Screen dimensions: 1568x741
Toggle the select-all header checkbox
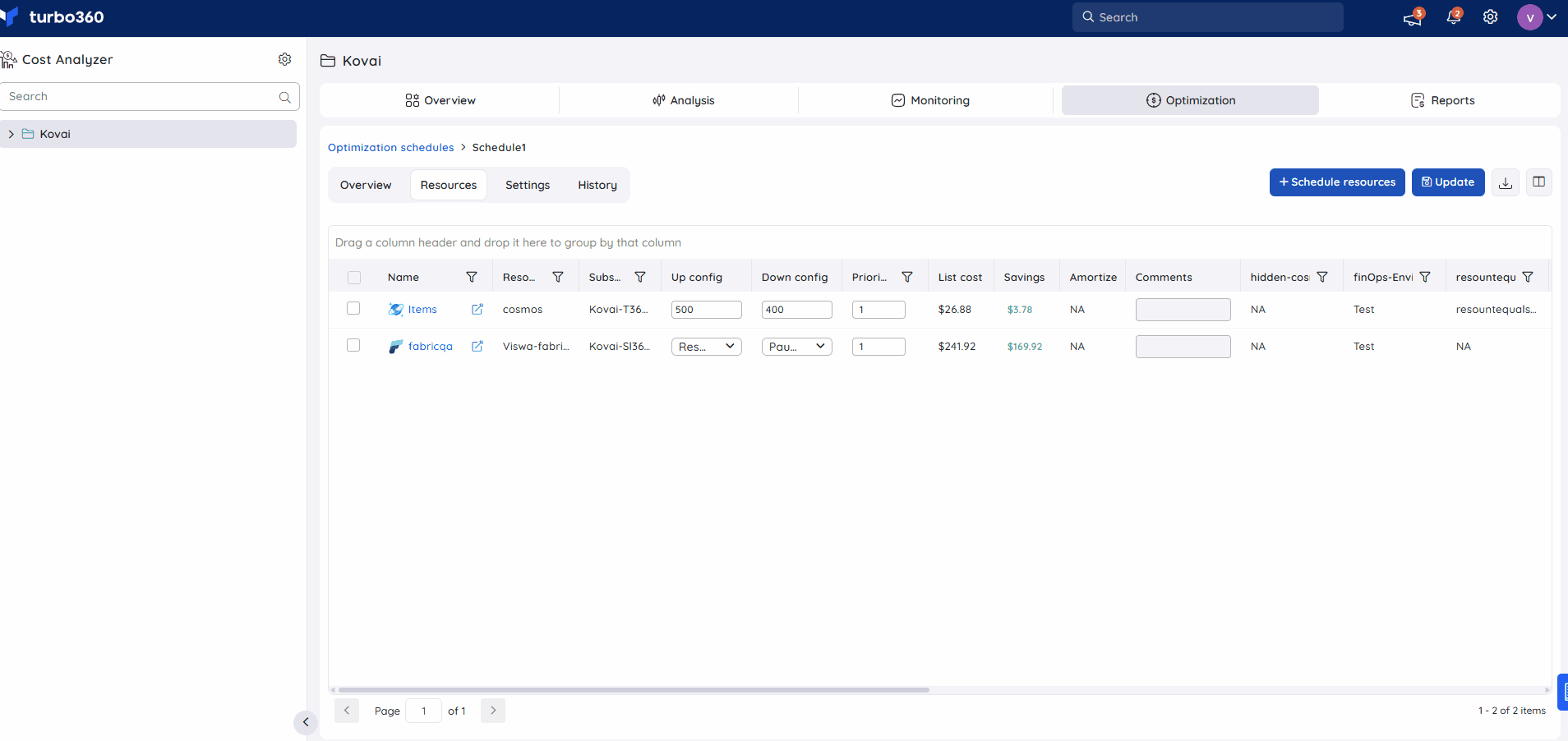(x=354, y=278)
